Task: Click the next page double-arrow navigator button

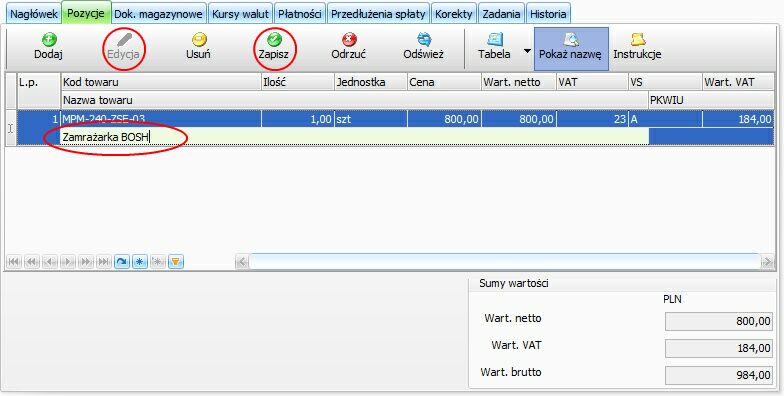Action: coord(86,262)
